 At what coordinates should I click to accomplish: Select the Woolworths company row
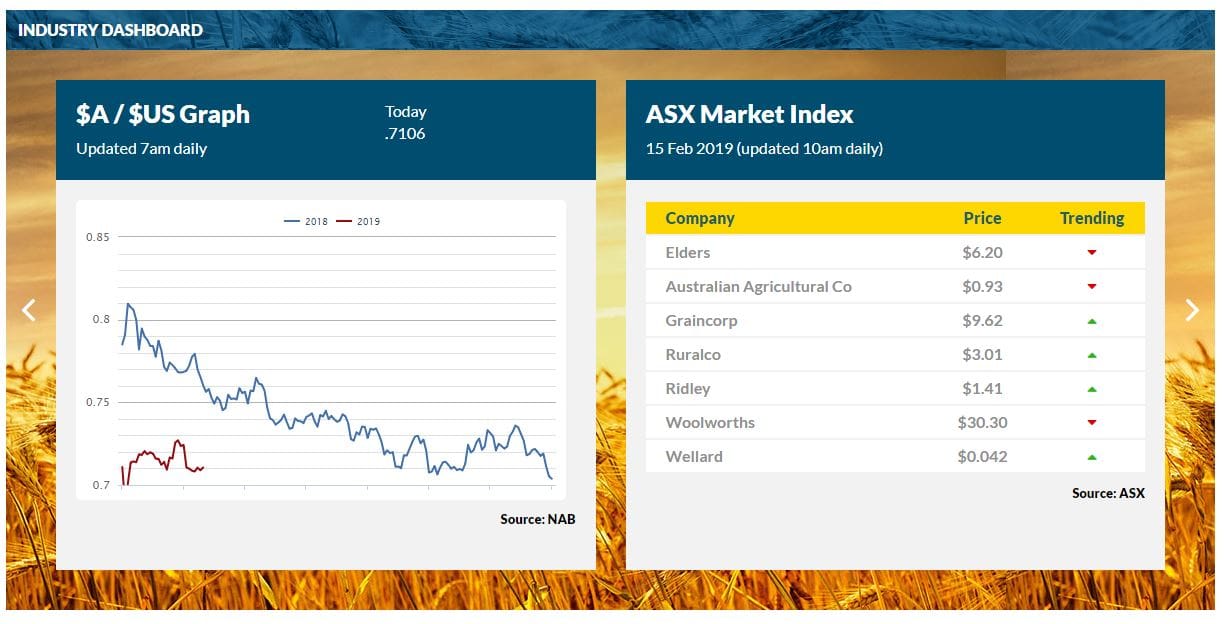pyautogui.click(x=895, y=422)
